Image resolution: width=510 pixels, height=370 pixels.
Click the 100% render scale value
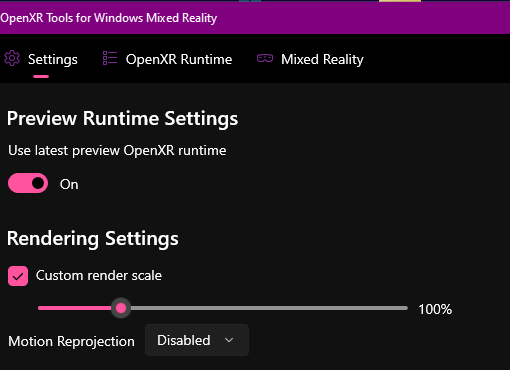[x=435, y=309]
